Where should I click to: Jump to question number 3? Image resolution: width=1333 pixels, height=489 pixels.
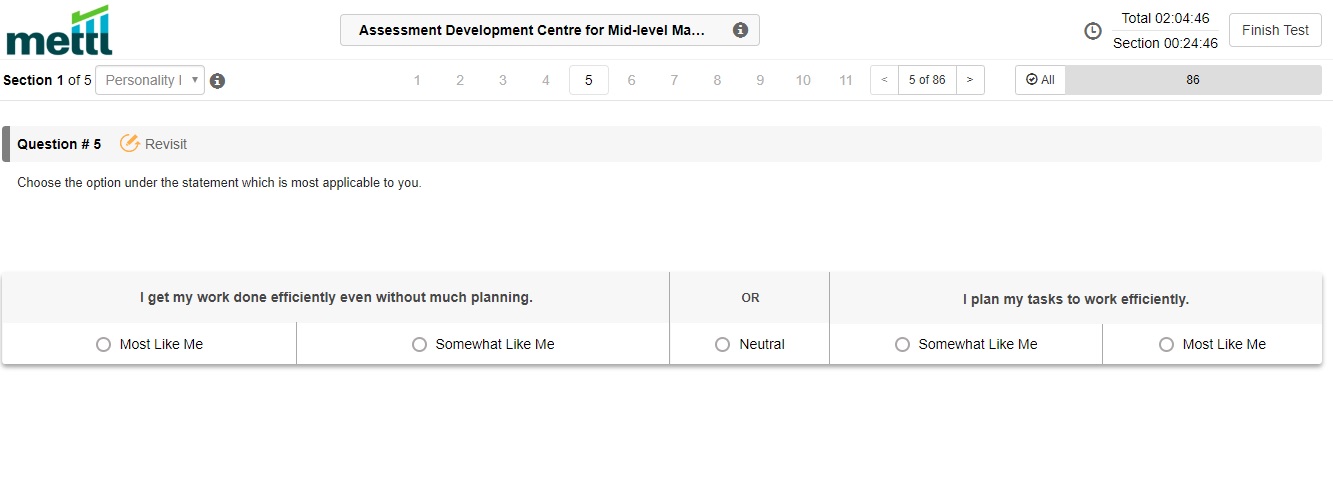pyautogui.click(x=503, y=80)
